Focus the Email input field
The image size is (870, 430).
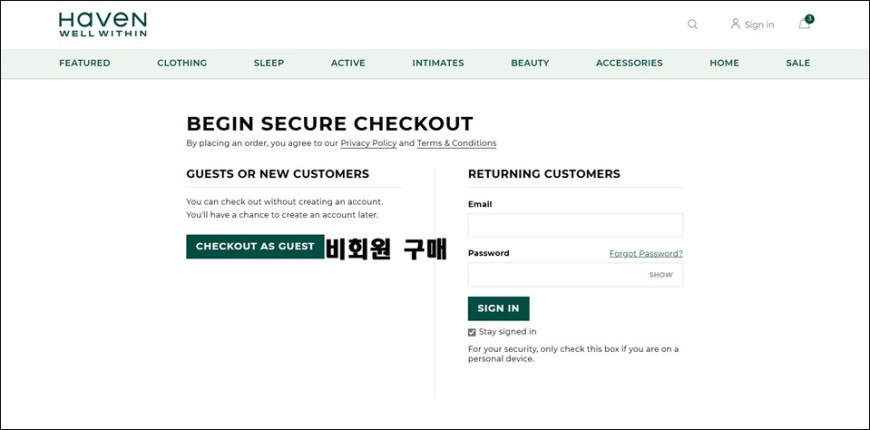pos(575,226)
